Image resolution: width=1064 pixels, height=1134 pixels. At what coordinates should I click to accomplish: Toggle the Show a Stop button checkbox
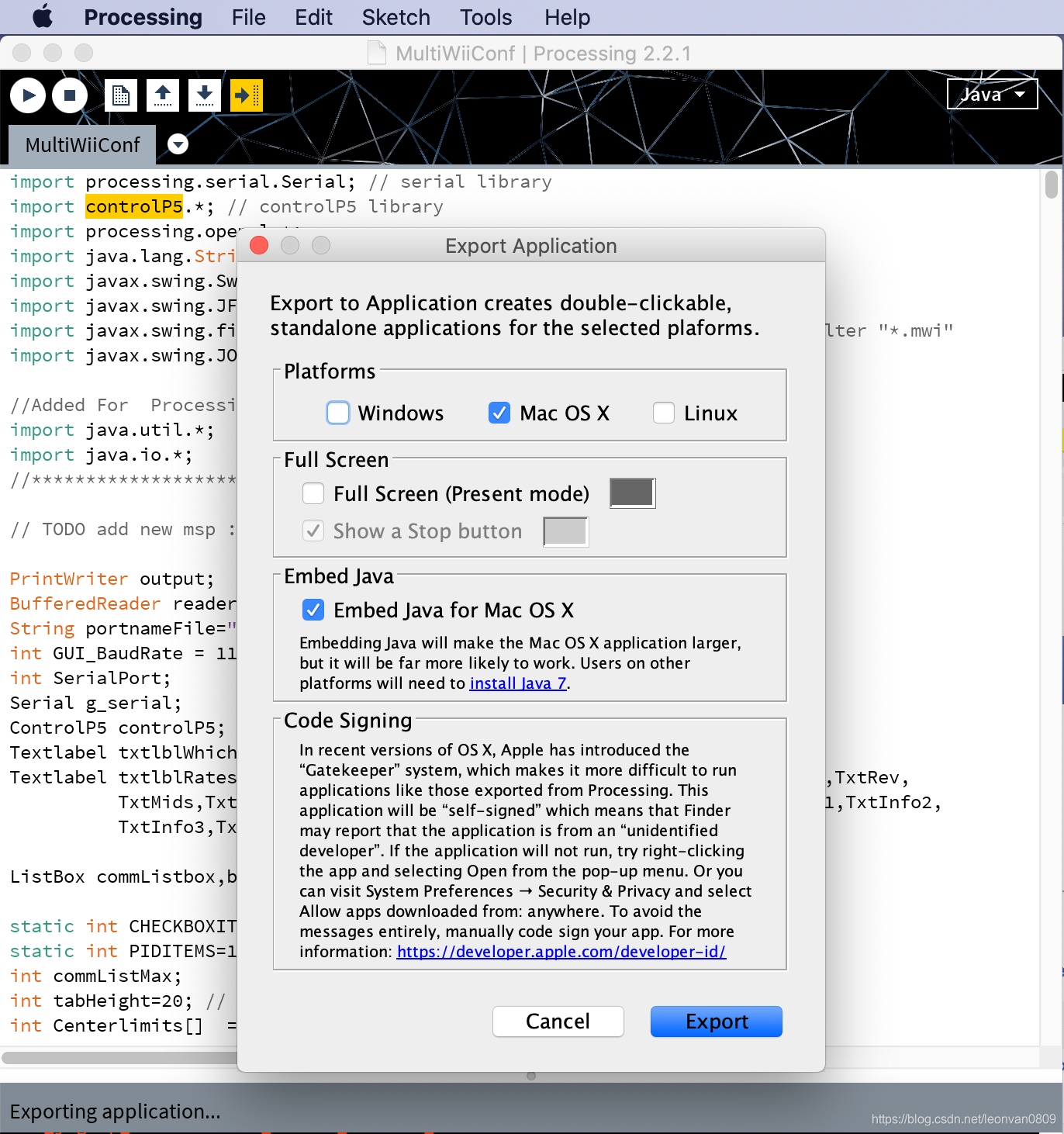point(313,531)
